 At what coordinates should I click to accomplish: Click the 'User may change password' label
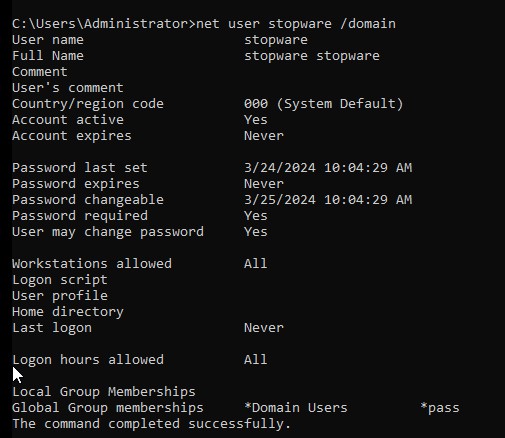(x=108, y=232)
